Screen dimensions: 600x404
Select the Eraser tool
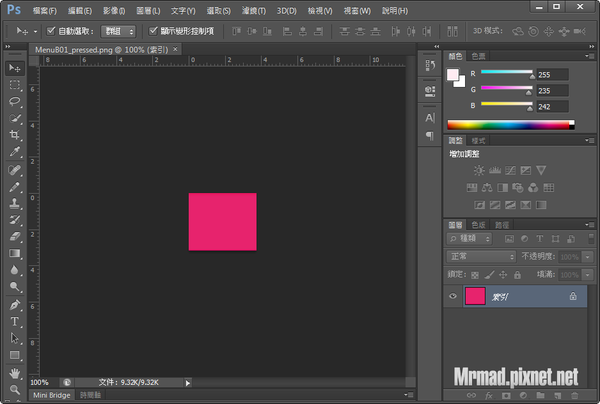coord(15,236)
